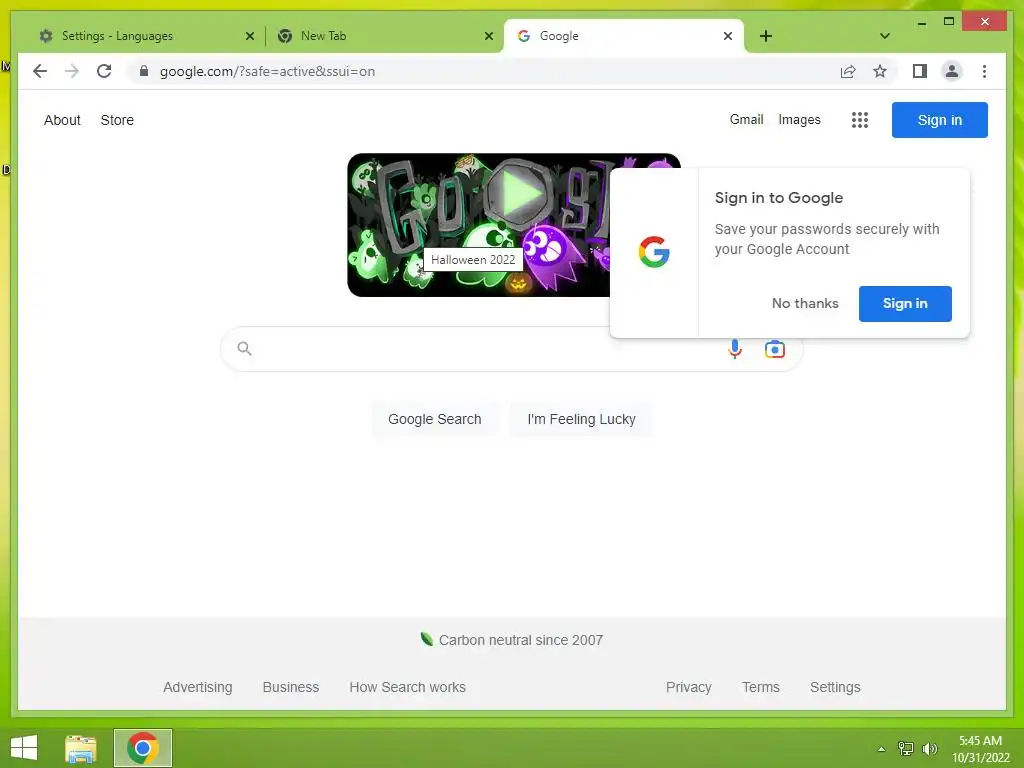
Task: Click the forward navigation arrow
Action: click(72, 71)
